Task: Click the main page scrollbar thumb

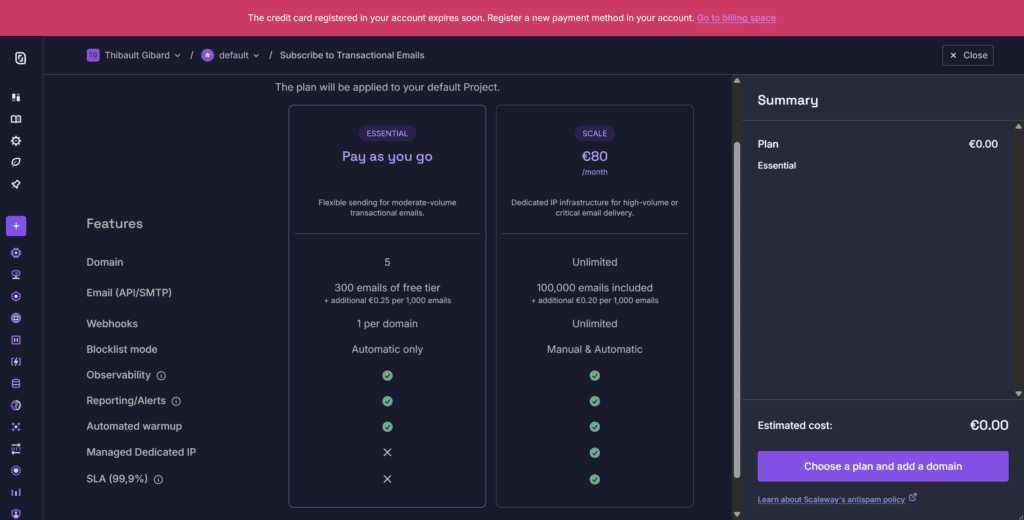Action: [x=737, y=308]
